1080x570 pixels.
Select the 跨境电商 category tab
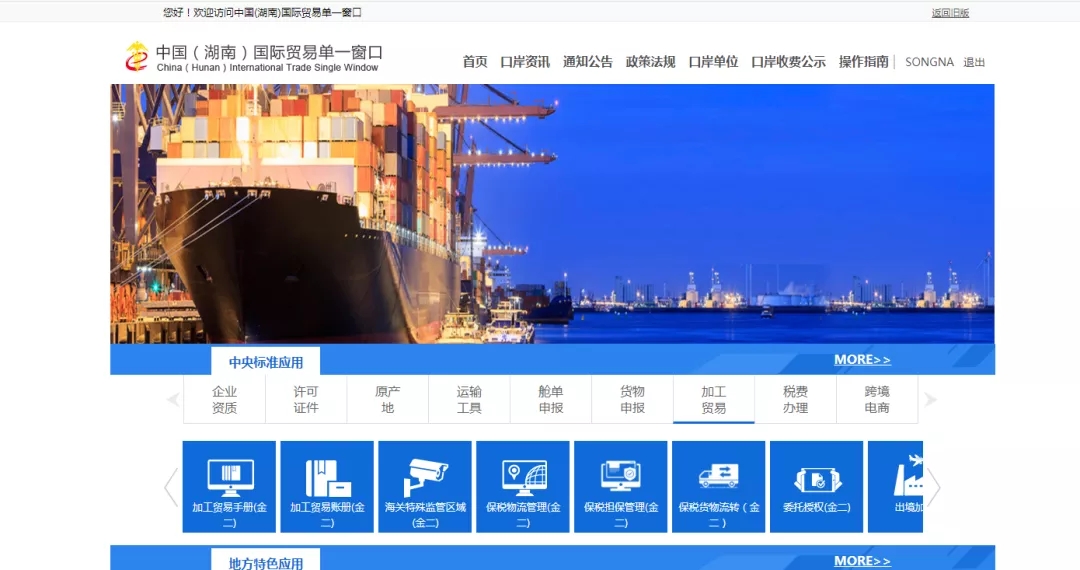click(x=877, y=400)
